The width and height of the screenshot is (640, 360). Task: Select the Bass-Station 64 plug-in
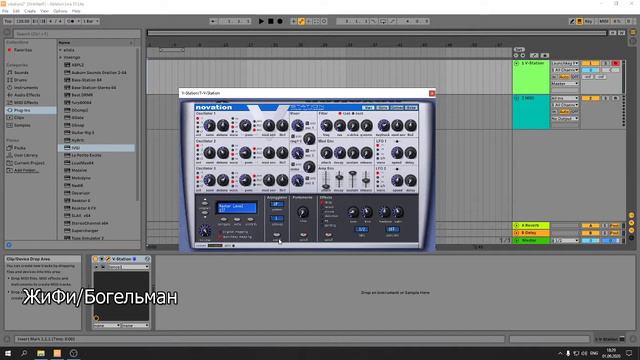[87, 80]
